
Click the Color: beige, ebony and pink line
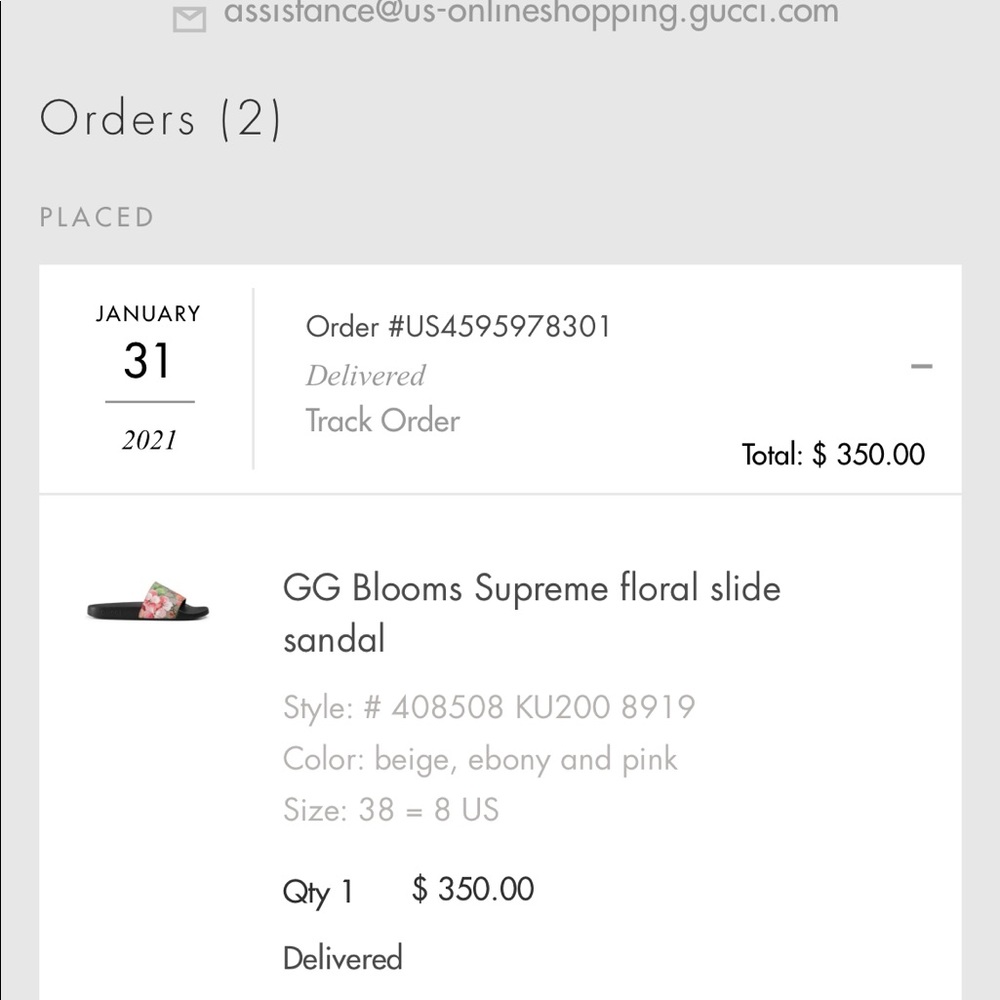click(x=480, y=759)
